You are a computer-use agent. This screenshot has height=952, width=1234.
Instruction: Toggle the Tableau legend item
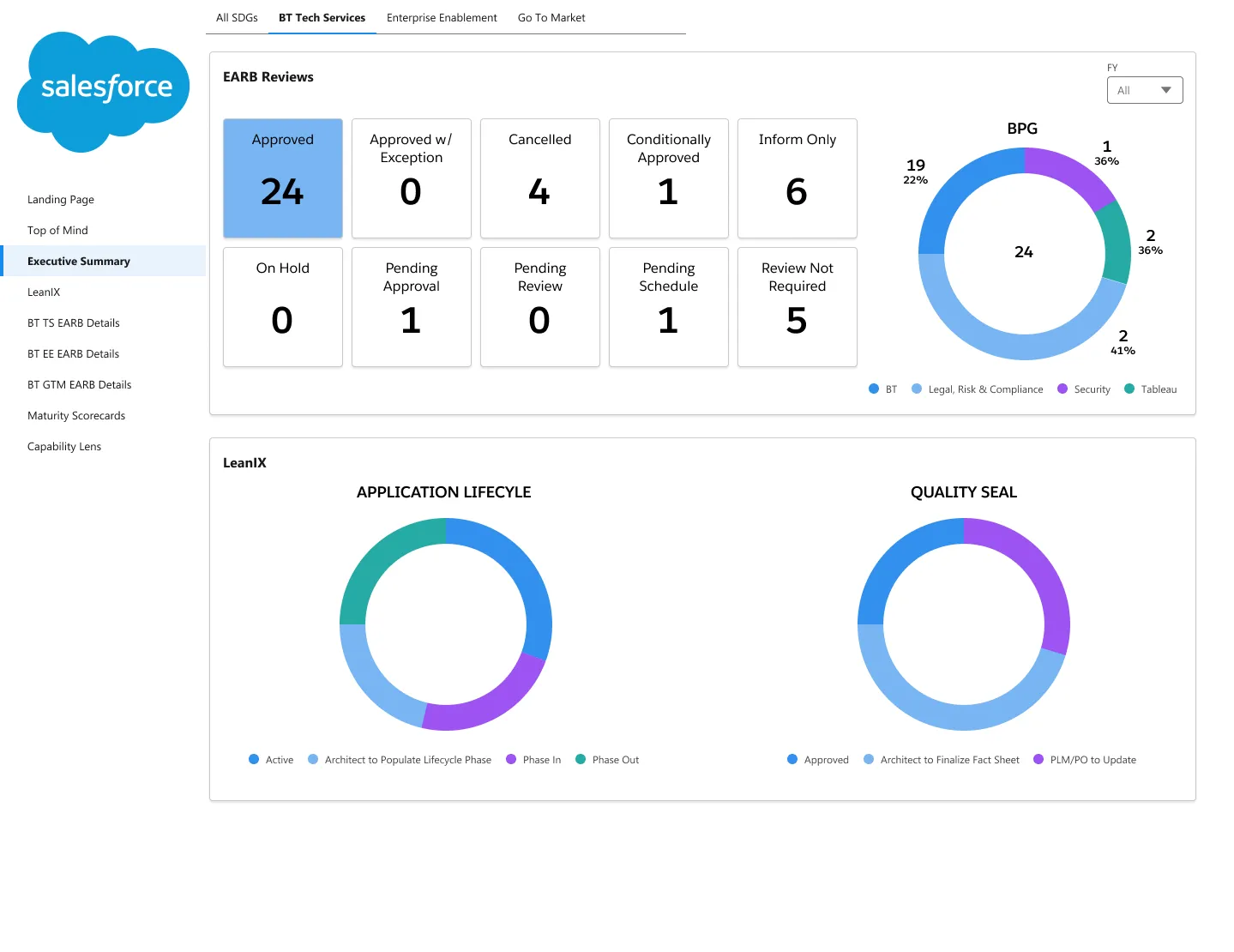1151,389
